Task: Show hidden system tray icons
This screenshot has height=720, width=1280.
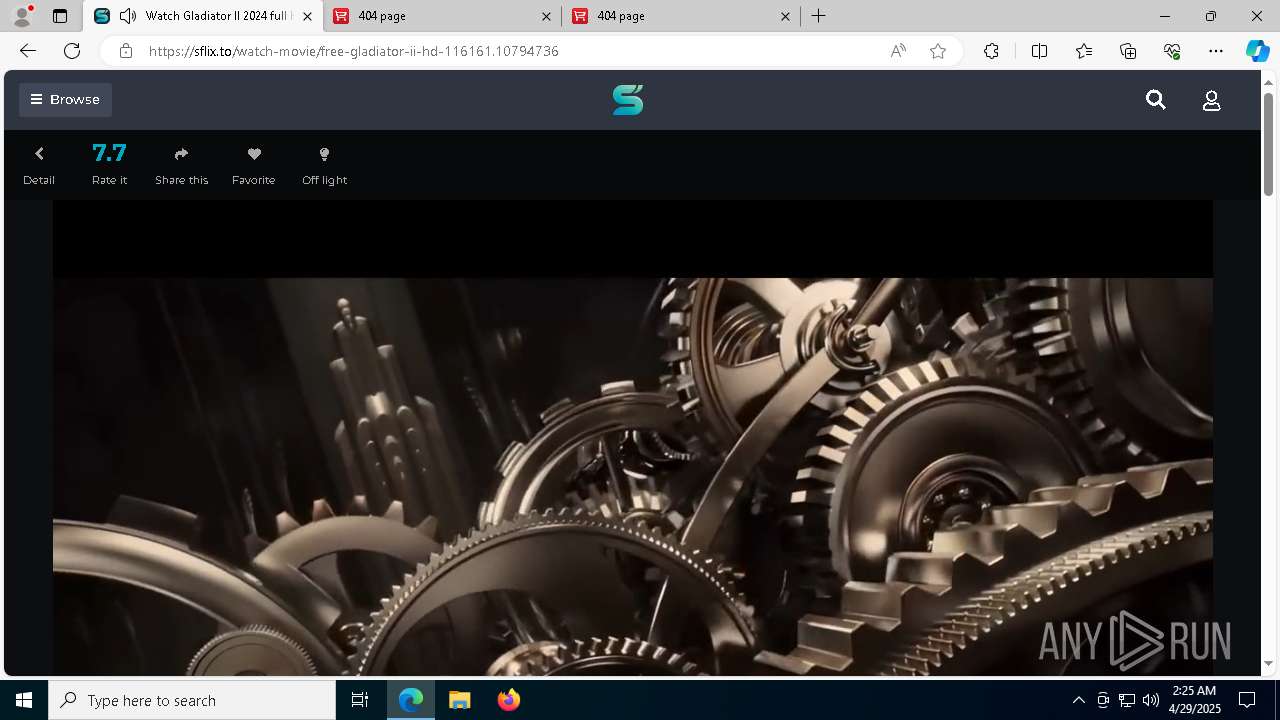Action: 1078,700
